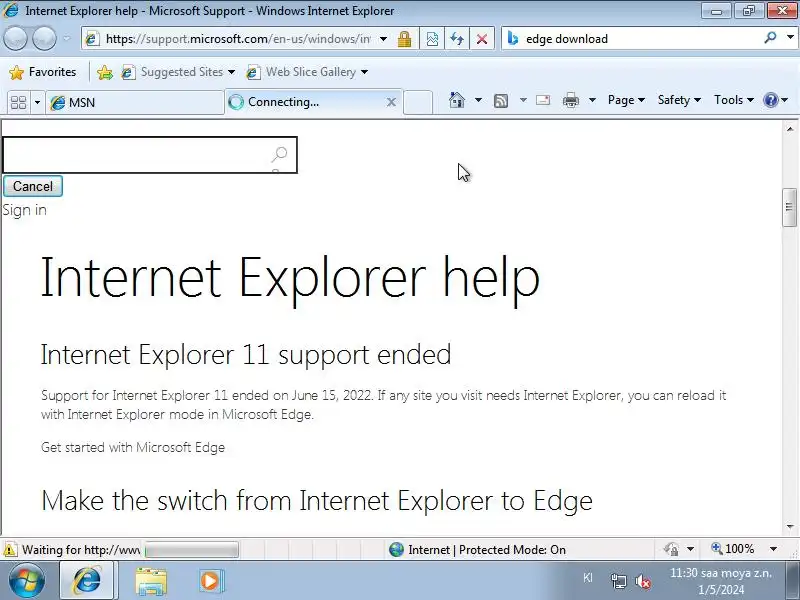Screen dimensions: 800x600
Task: Open the recent pages dropdown arrow
Action: 67,39
